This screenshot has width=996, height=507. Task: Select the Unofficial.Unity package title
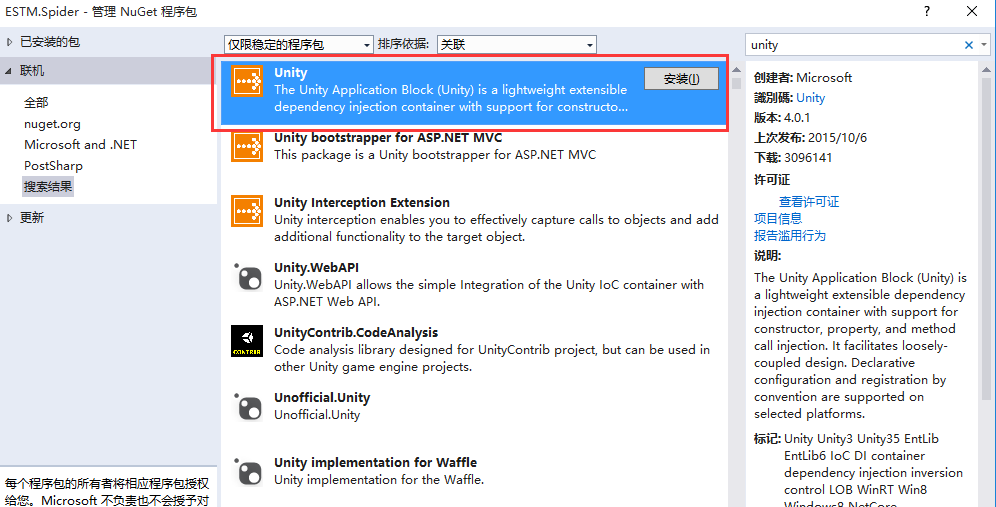(322, 398)
